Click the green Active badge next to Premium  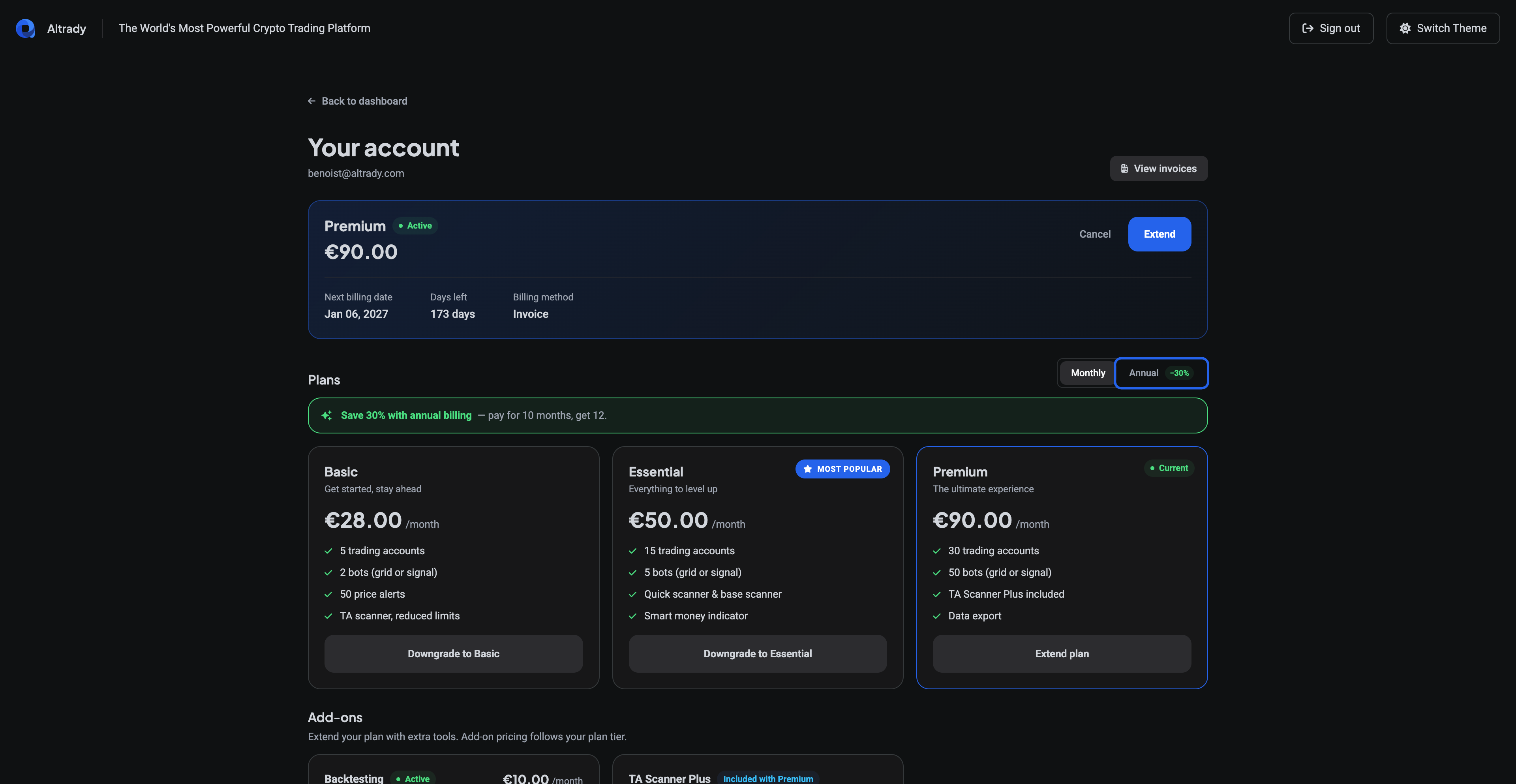coord(415,226)
